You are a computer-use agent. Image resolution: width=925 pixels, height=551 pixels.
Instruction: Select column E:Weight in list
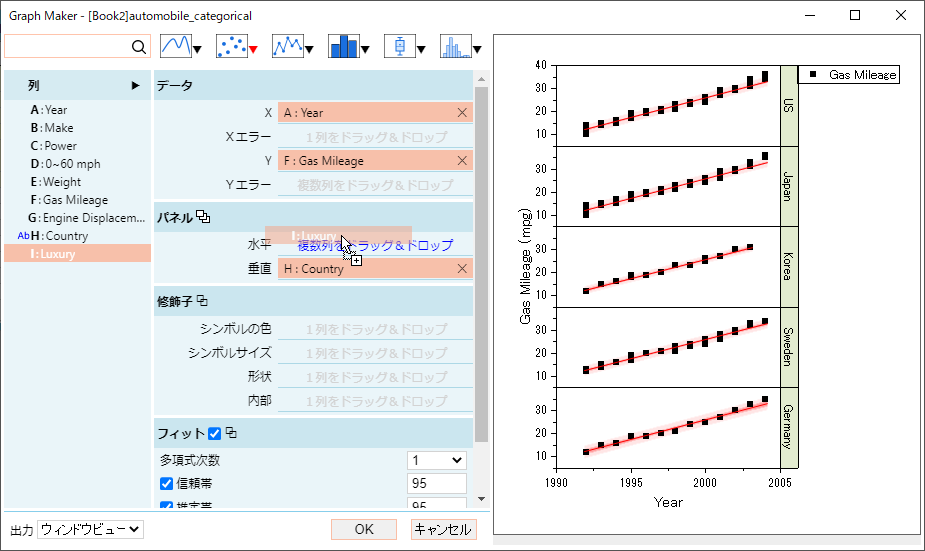click(77, 182)
